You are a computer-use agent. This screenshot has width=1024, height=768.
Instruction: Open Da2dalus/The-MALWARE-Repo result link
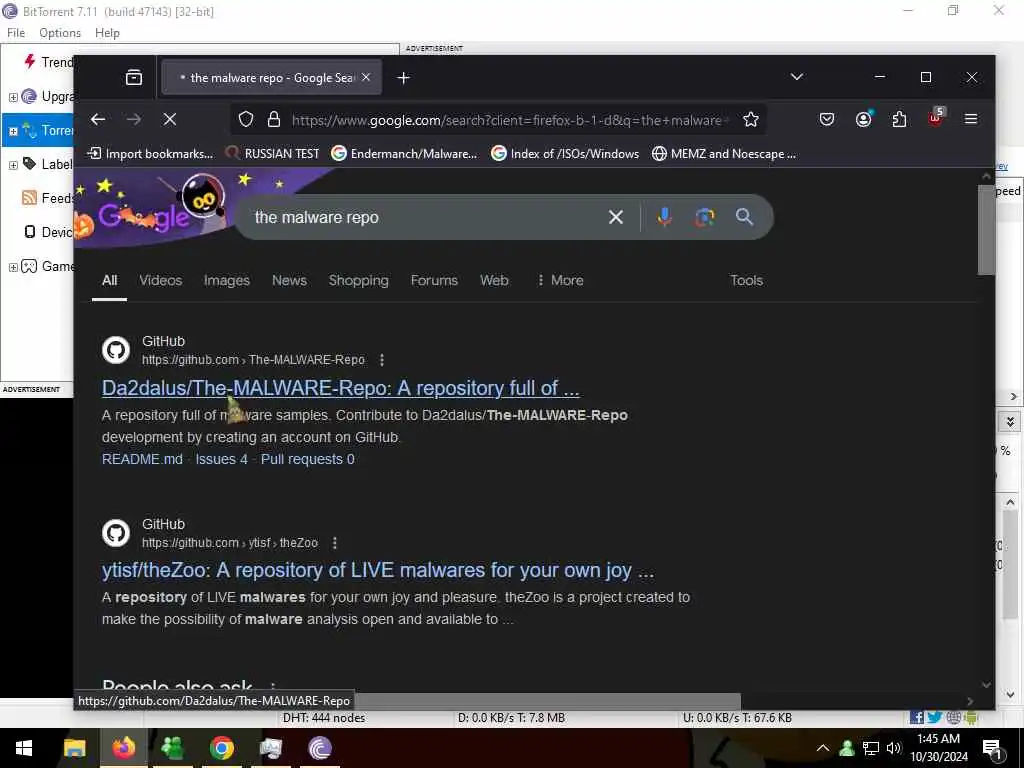pyautogui.click(x=340, y=388)
